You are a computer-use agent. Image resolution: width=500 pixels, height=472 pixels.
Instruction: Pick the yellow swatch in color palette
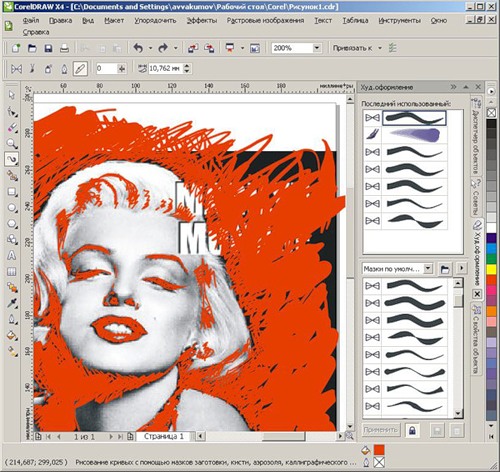(x=491, y=269)
